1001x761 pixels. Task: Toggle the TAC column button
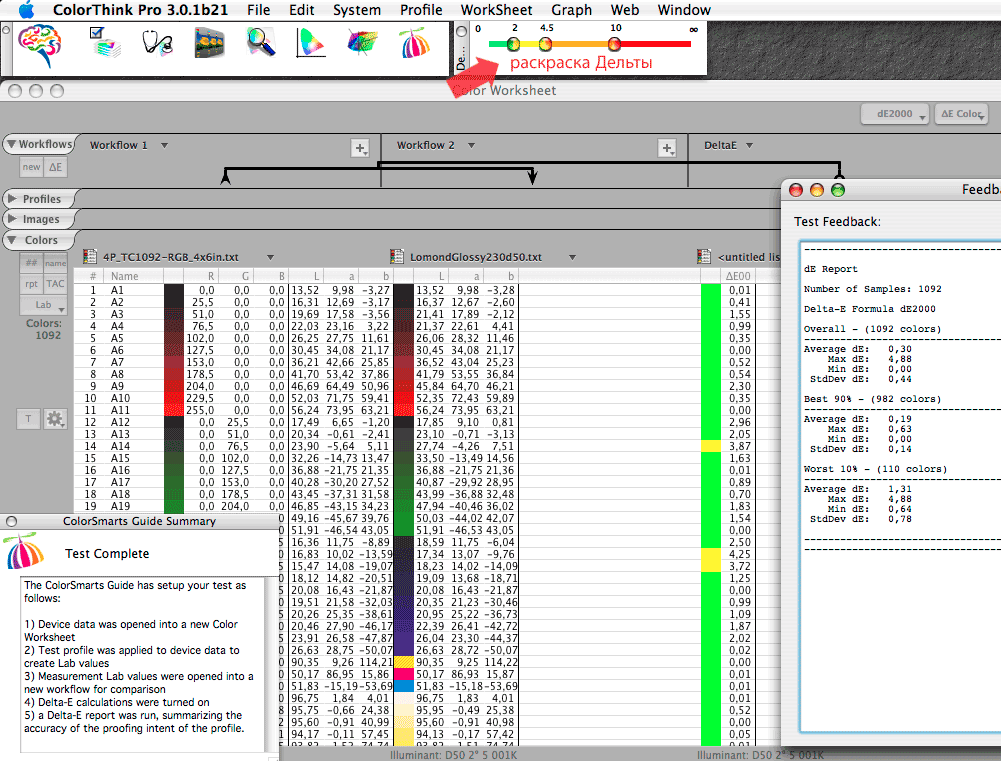(55, 283)
